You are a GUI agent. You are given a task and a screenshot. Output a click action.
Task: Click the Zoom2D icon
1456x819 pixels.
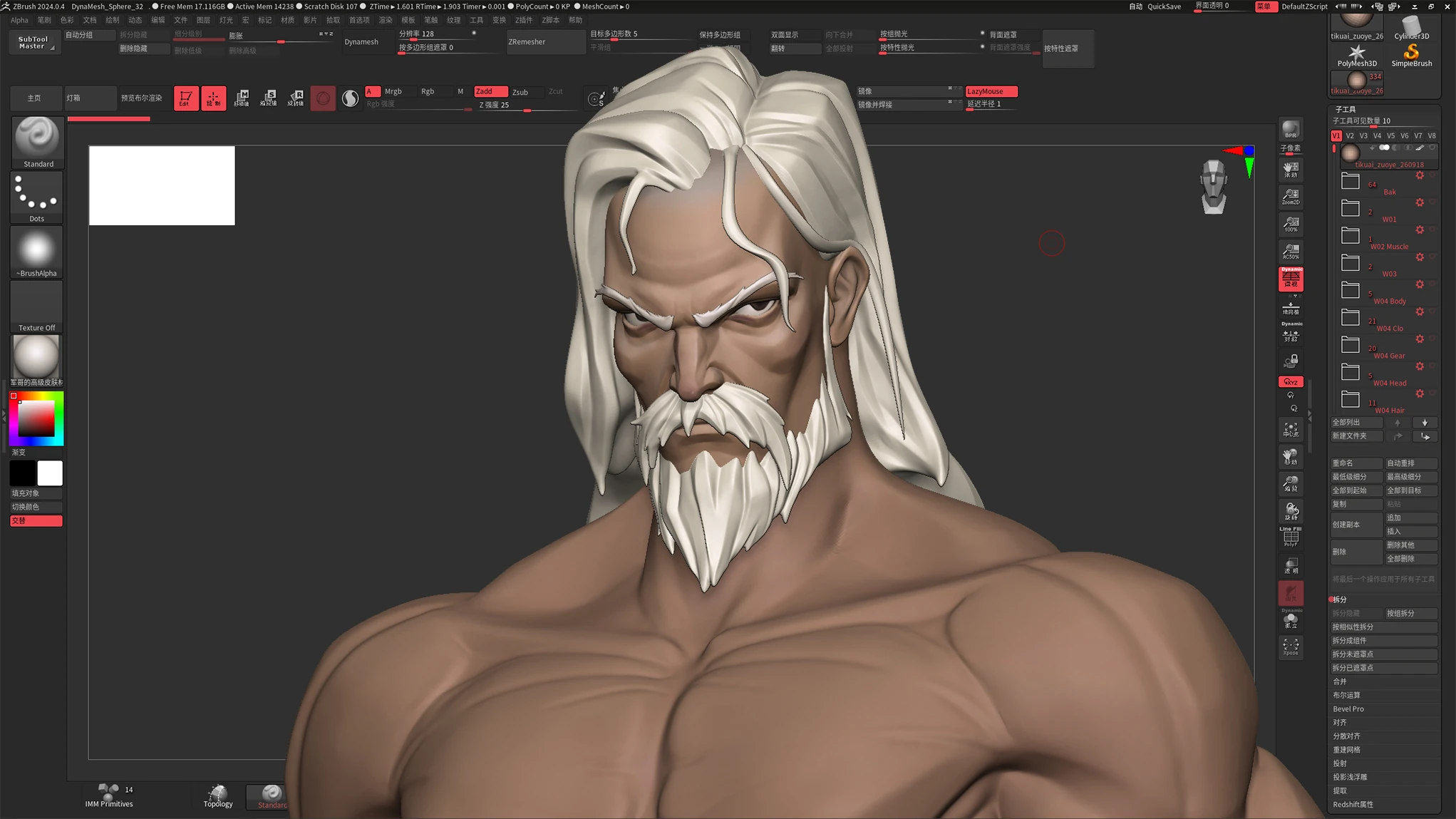(x=1291, y=197)
